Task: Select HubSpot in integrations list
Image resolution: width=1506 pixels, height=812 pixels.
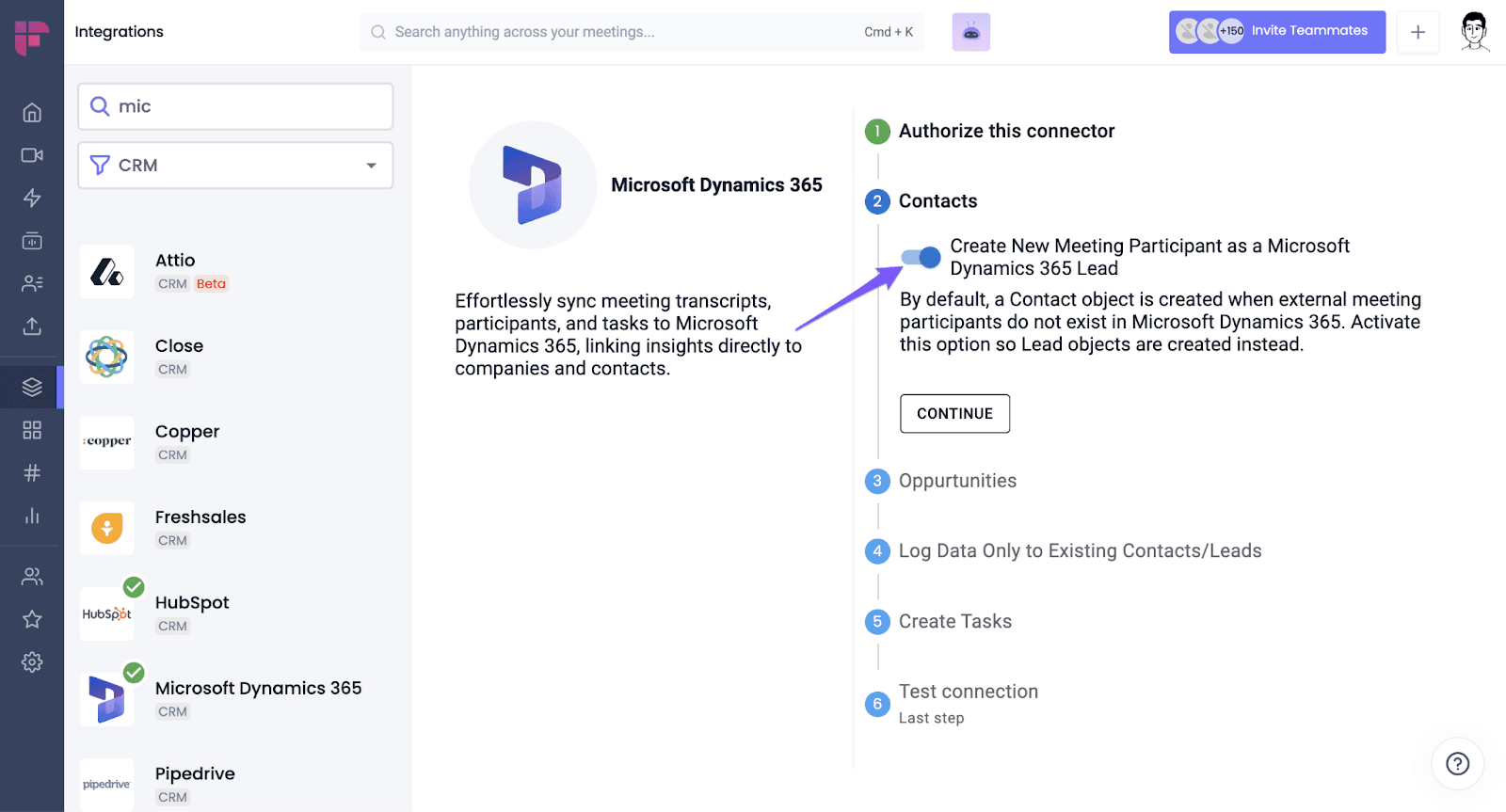Action: tap(192, 603)
